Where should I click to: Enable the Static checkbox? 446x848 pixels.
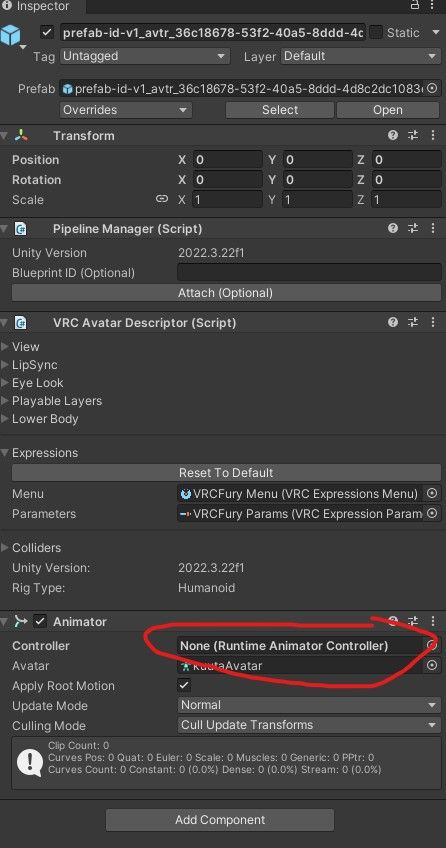376,32
